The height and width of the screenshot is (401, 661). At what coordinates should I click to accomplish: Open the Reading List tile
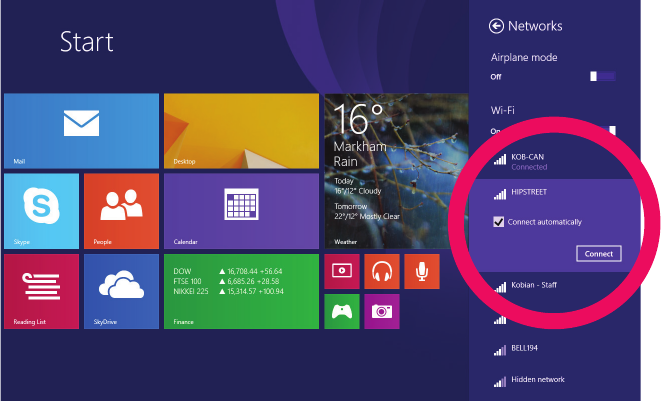(41, 291)
